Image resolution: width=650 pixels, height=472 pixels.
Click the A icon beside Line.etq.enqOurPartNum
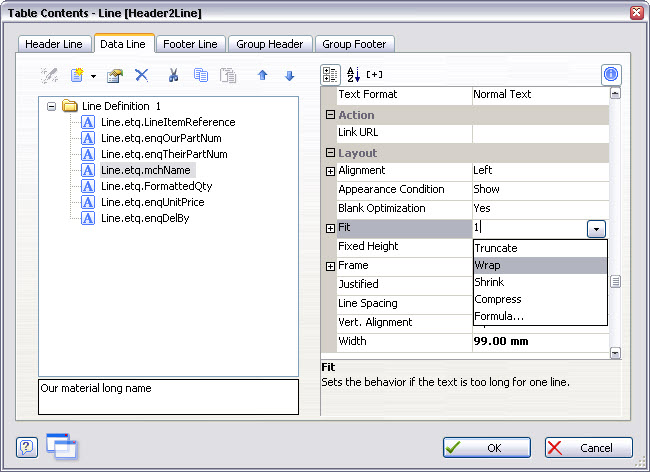pos(87,138)
